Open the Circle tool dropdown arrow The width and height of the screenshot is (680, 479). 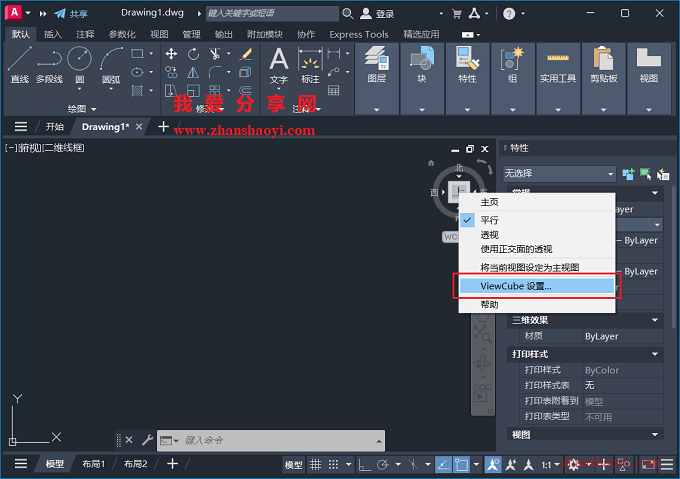click(79, 89)
